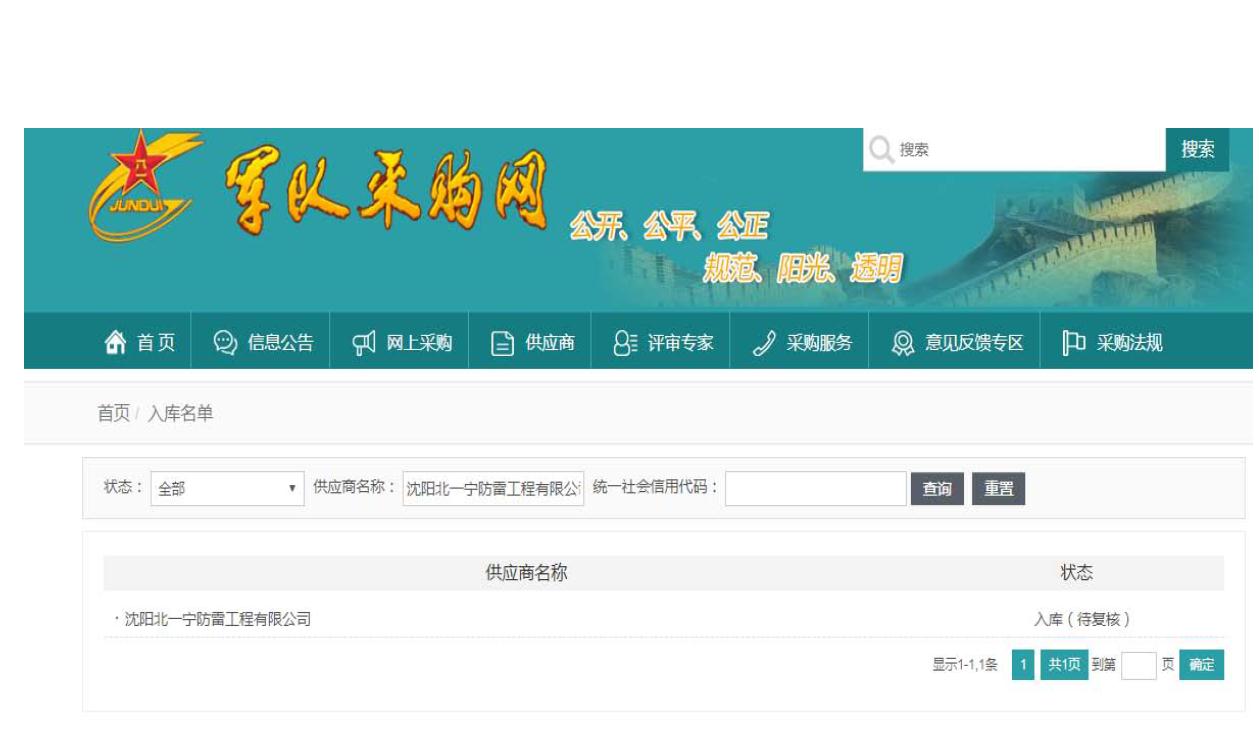This screenshot has width=1259, height=743.
Task: Click the 供应商名称 input field
Action: tap(493, 489)
